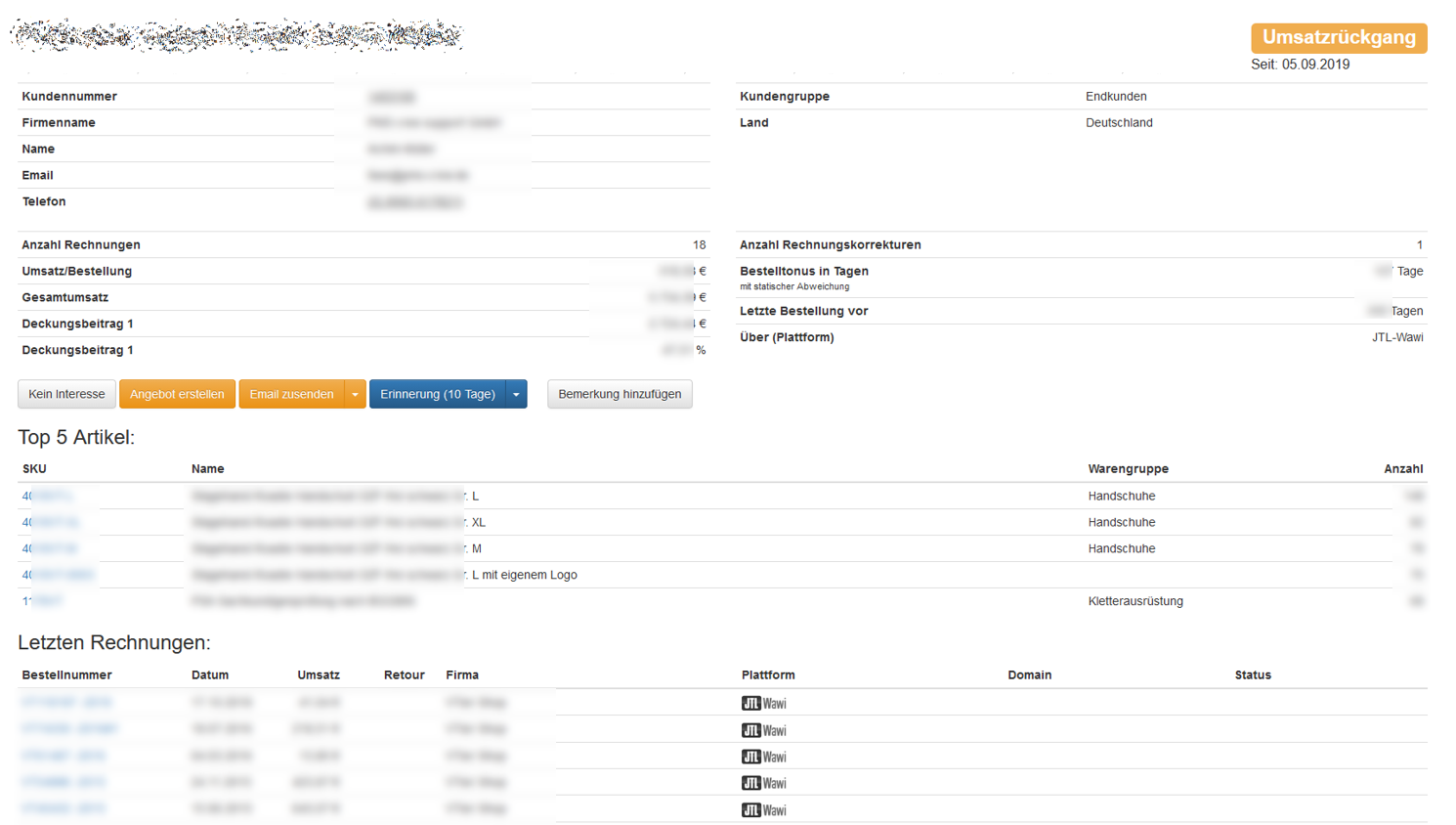Send an email via Email zusenden
The height and width of the screenshot is (825, 1456).
tap(291, 394)
